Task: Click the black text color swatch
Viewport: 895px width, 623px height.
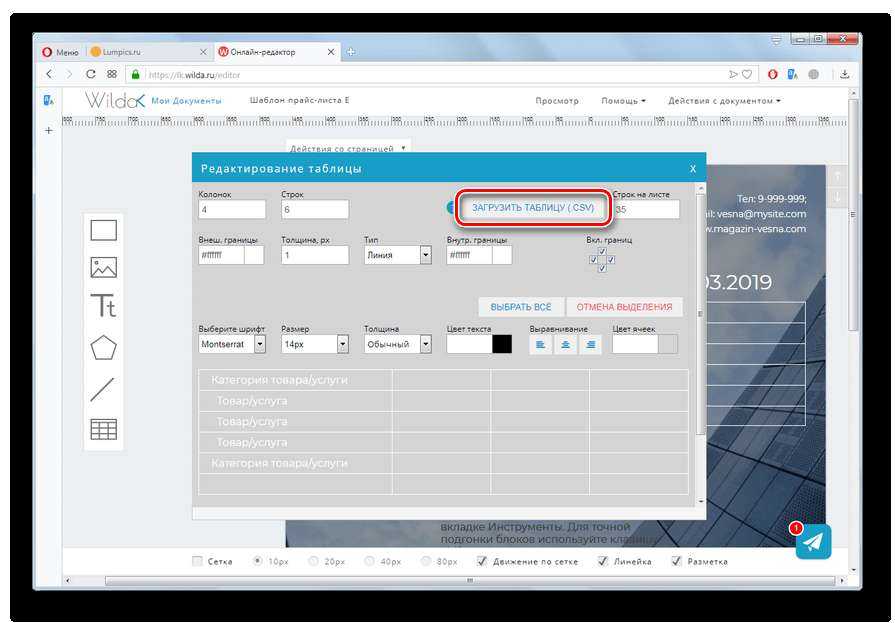Action: (x=502, y=344)
